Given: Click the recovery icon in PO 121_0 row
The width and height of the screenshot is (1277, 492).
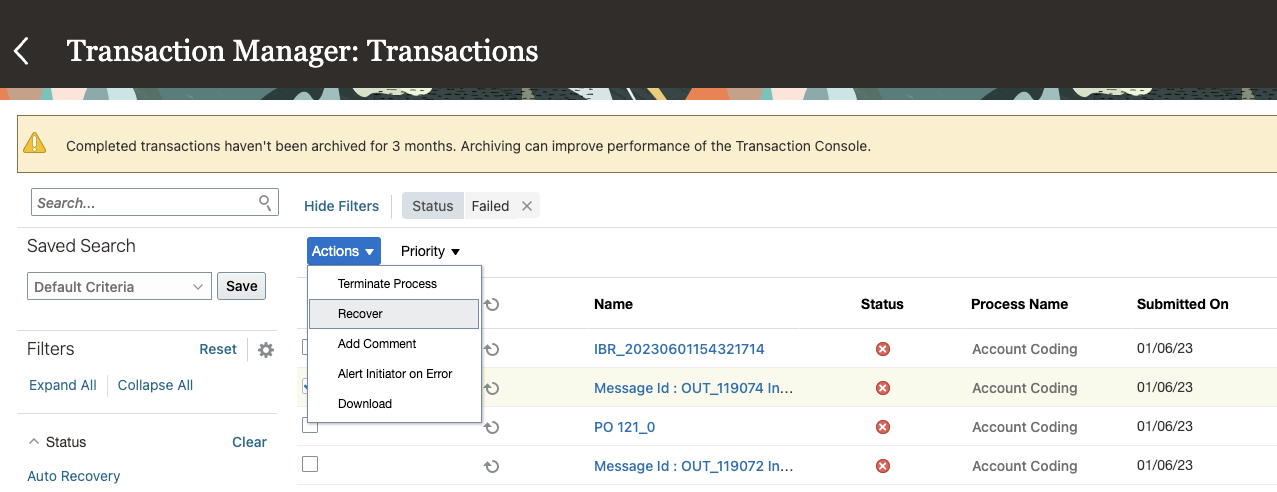Looking at the screenshot, I should click(491, 427).
